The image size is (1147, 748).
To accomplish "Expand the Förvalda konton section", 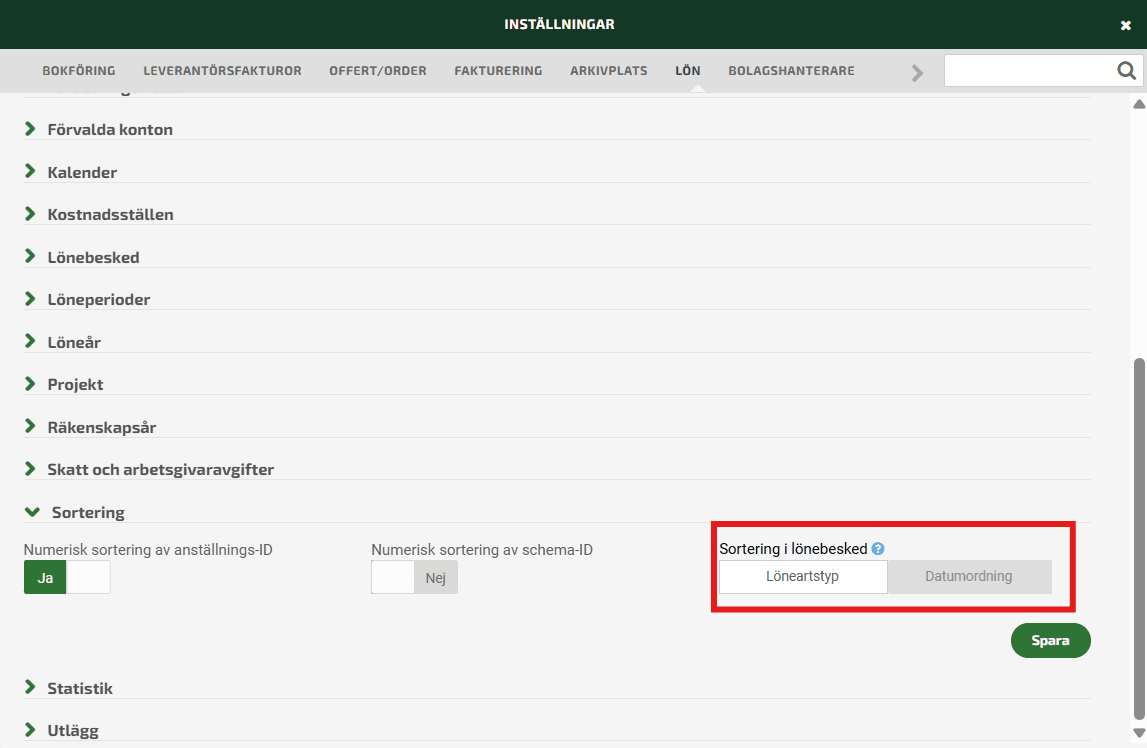I will (x=110, y=130).
